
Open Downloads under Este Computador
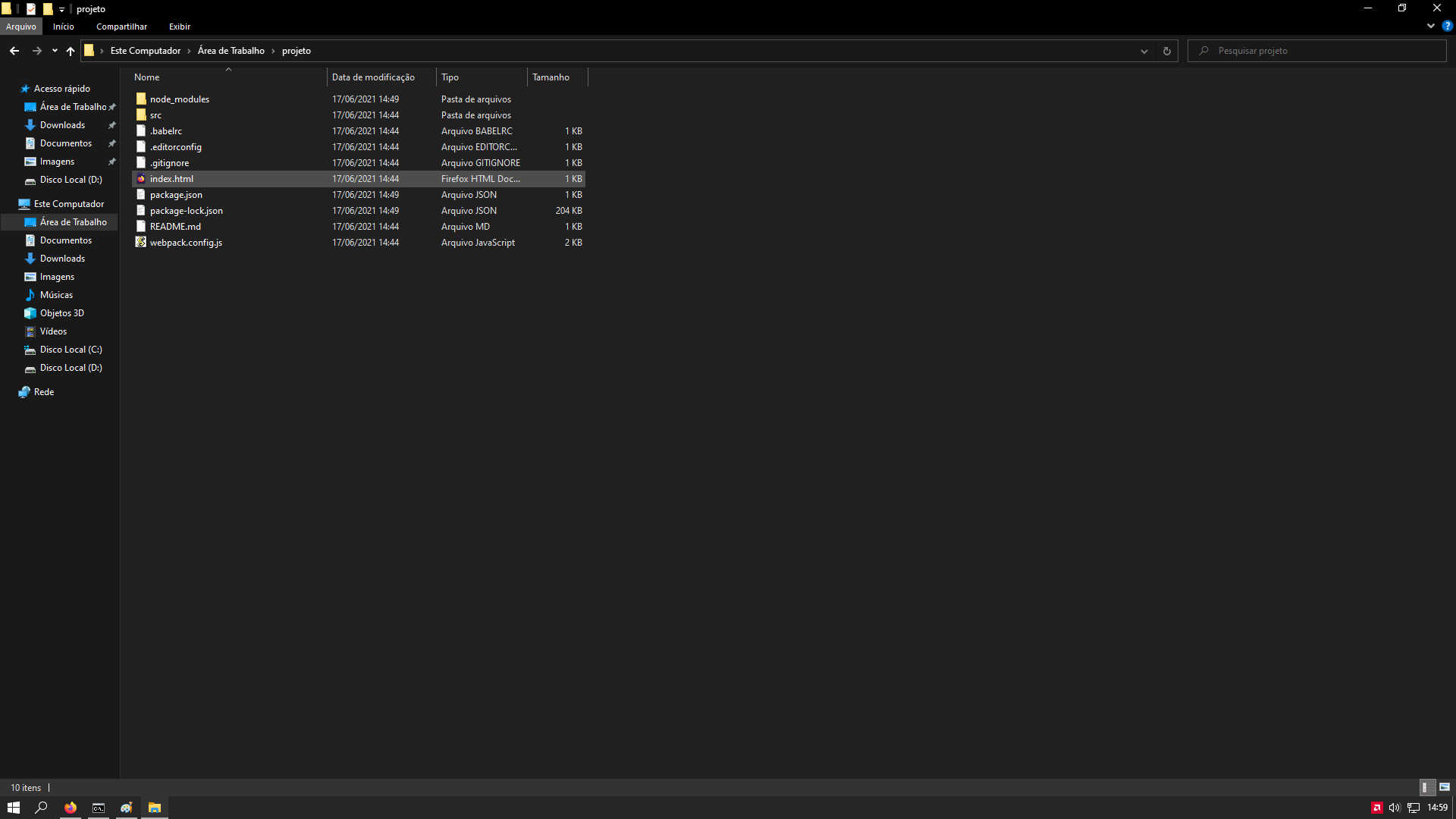click(x=62, y=259)
